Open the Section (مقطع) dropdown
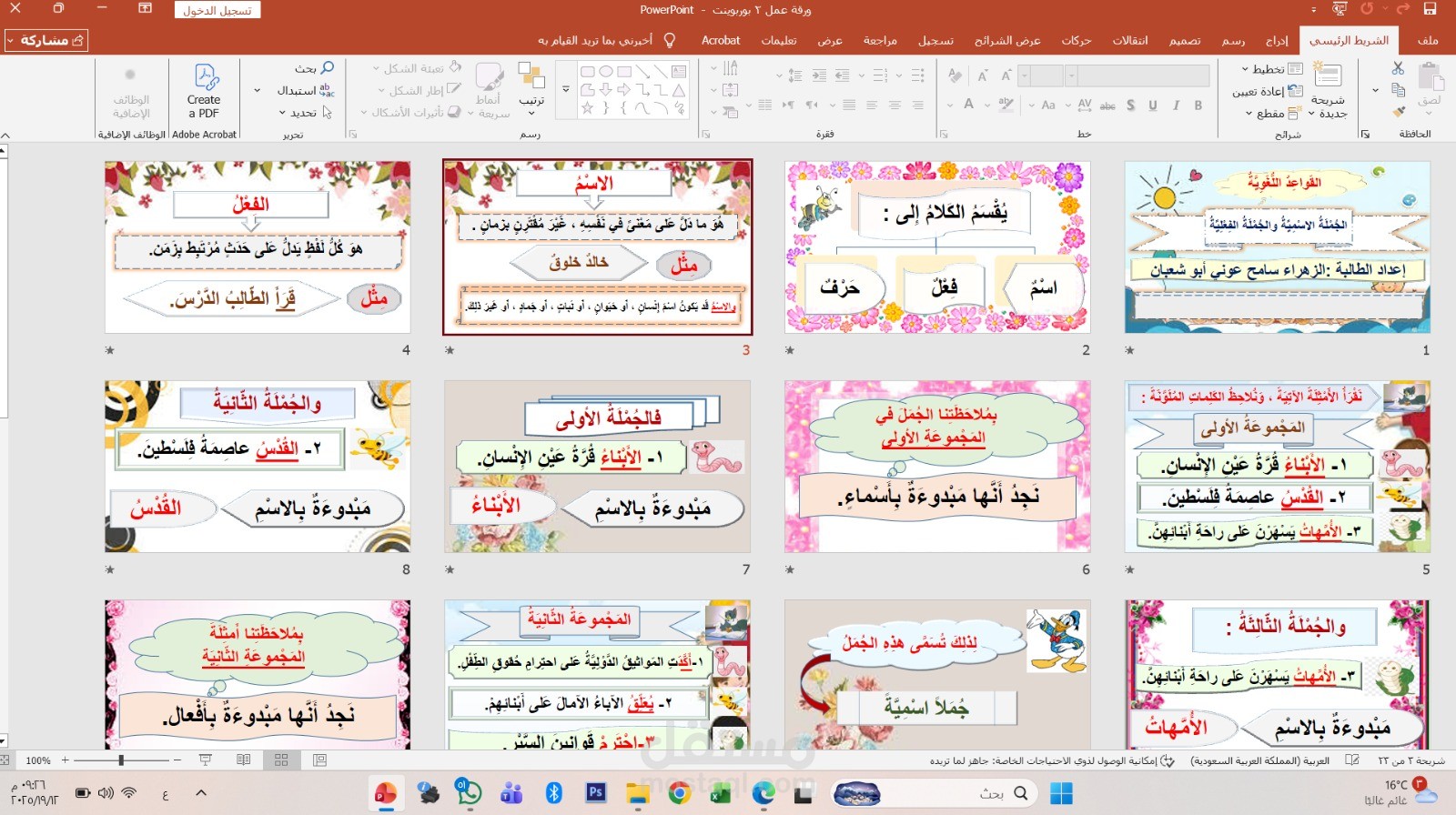This screenshot has height=815, width=1456. pyautogui.click(x=1274, y=114)
